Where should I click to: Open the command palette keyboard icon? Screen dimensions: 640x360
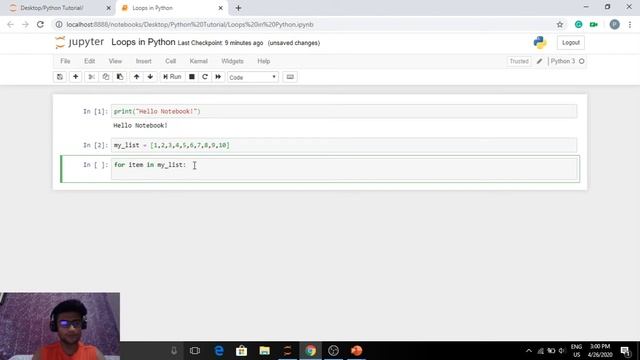coord(290,77)
